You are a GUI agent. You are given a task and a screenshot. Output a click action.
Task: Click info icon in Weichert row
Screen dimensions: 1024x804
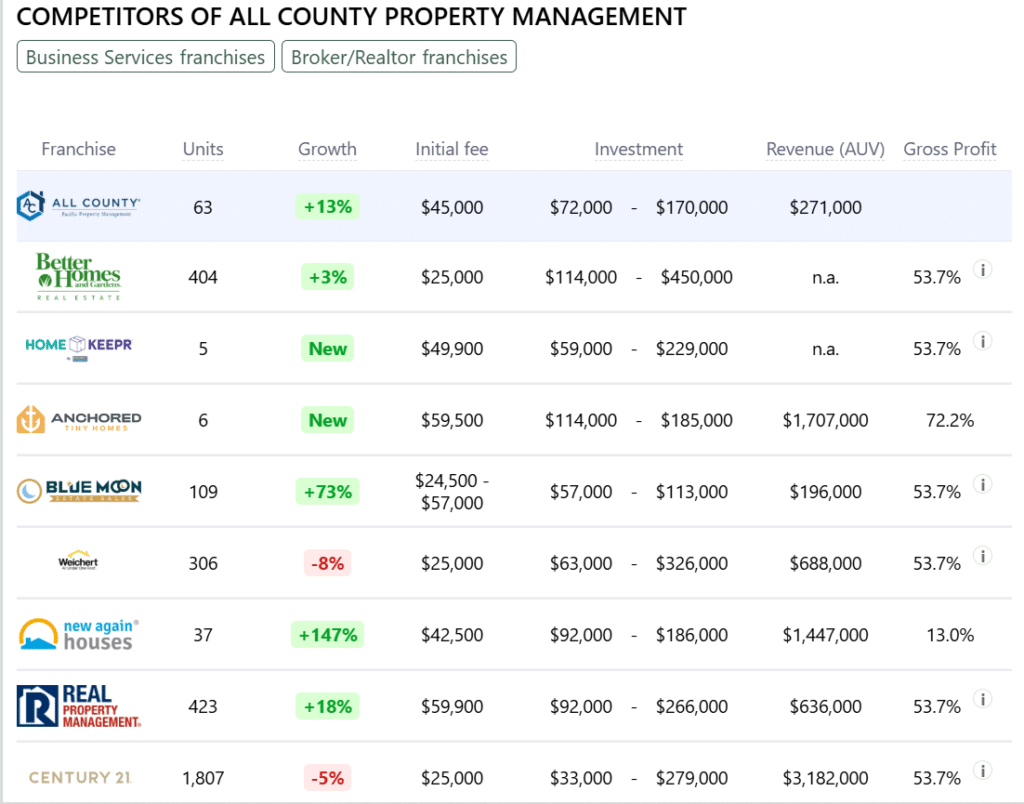click(982, 556)
